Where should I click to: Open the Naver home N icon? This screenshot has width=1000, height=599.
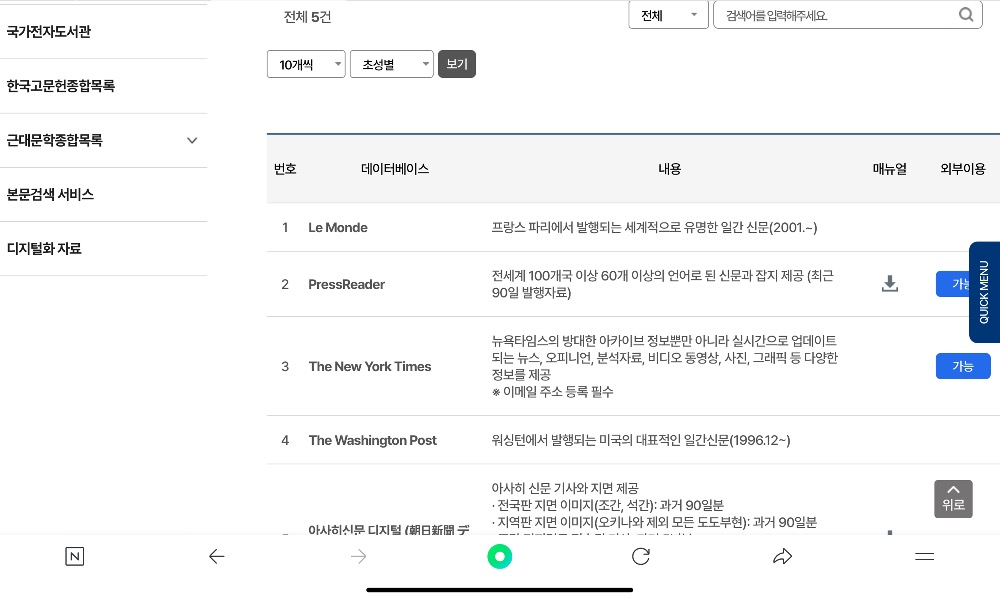(x=75, y=556)
